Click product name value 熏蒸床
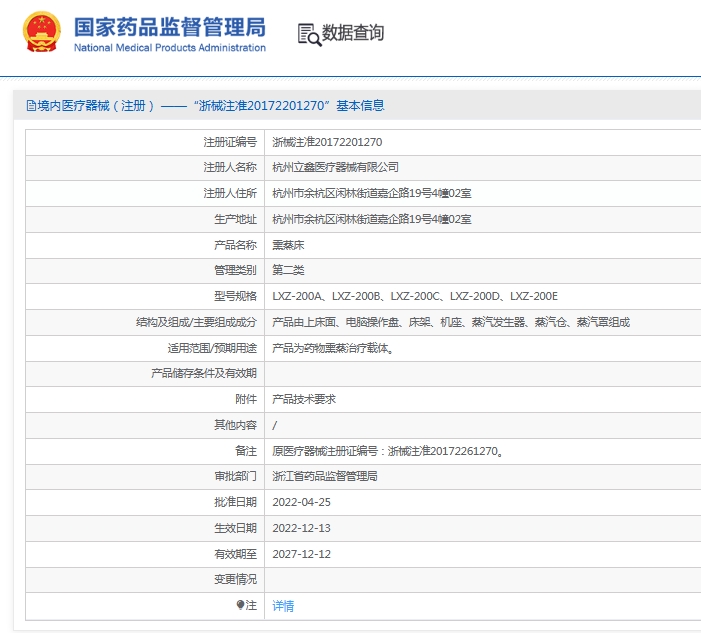The height and width of the screenshot is (633, 701). 288,245
